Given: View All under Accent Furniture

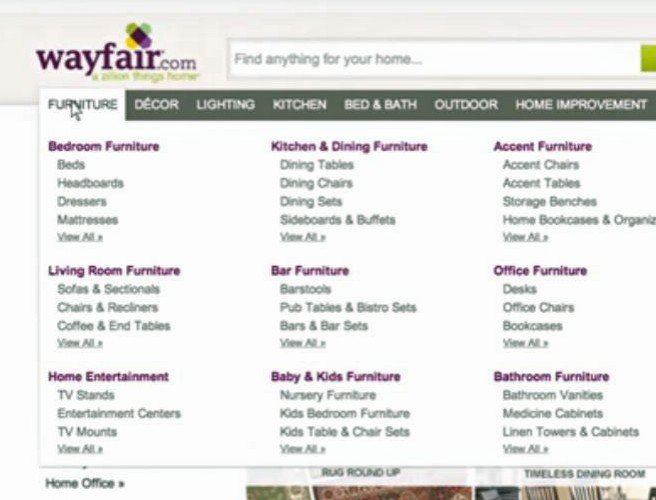Looking at the screenshot, I should pos(525,237).
